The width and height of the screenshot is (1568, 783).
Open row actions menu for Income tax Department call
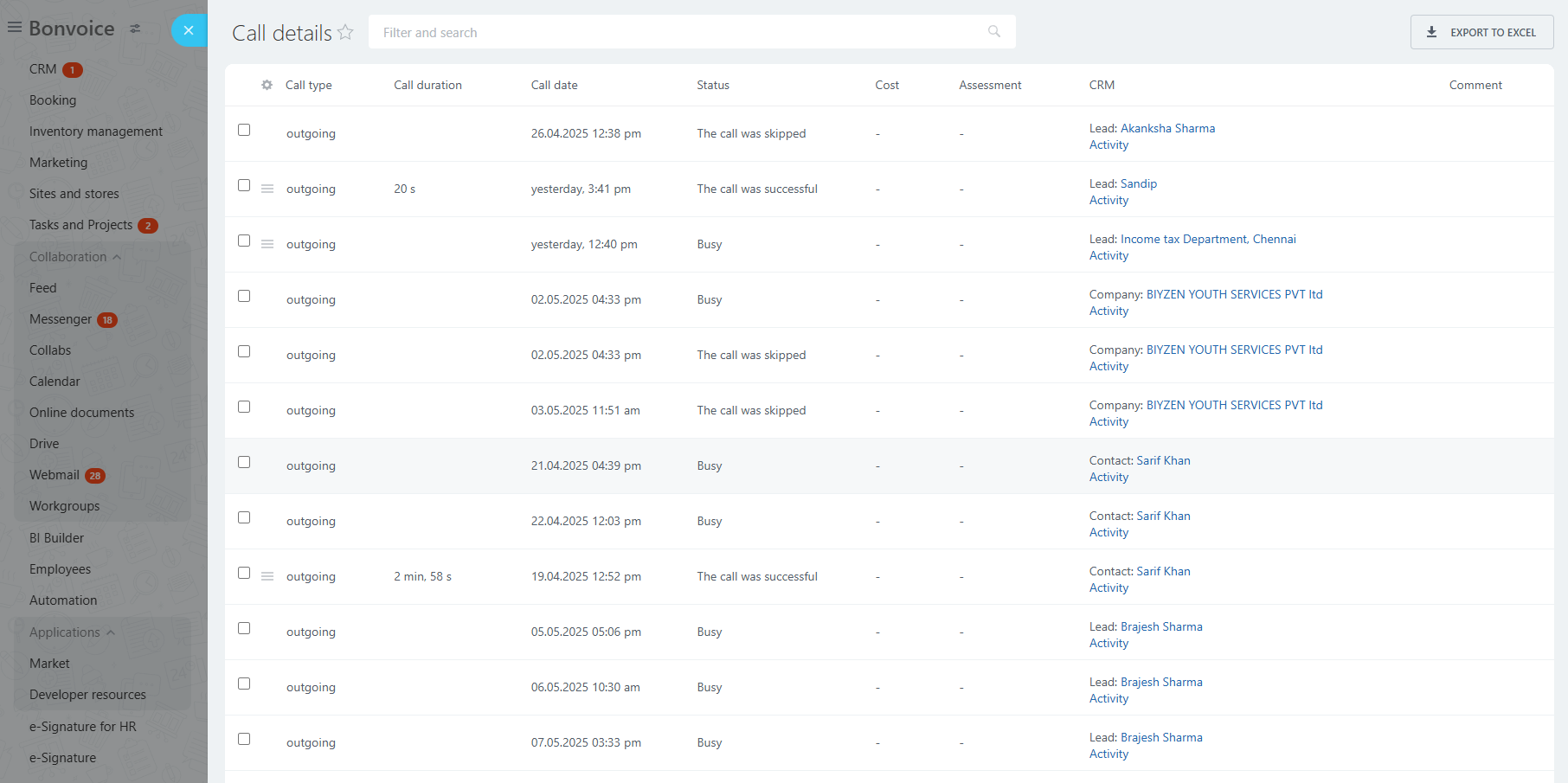coord(267,244)
